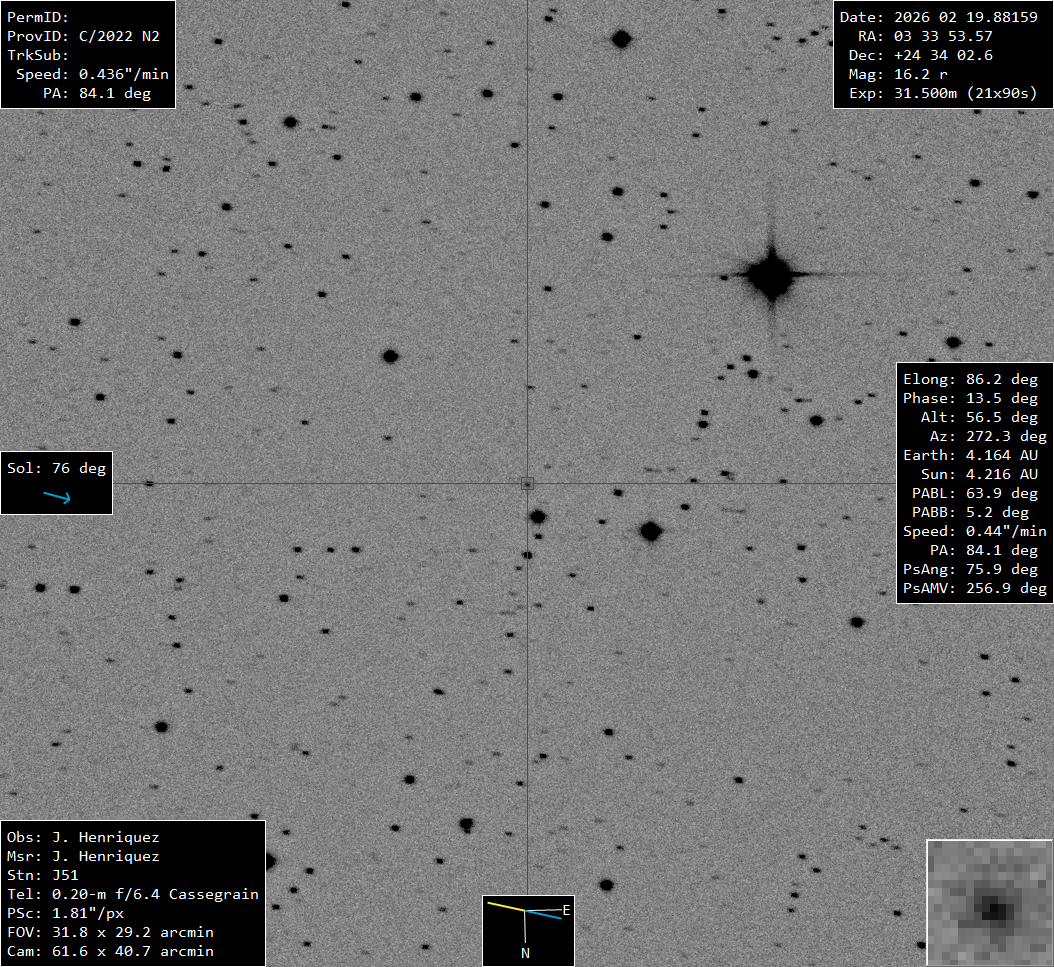Select the Elong 86.2 deg line
This screenshot has height=967, width=1054.
click(970, 379)
